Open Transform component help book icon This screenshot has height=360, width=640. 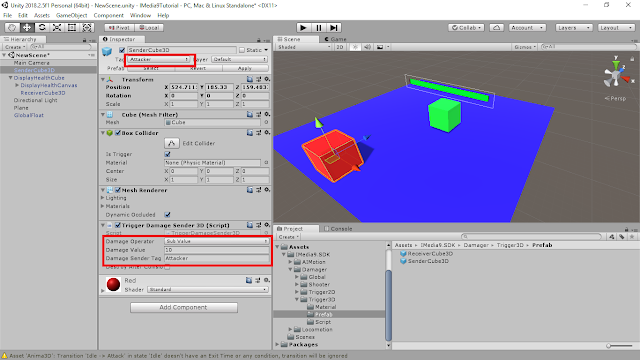coord(249,79)
